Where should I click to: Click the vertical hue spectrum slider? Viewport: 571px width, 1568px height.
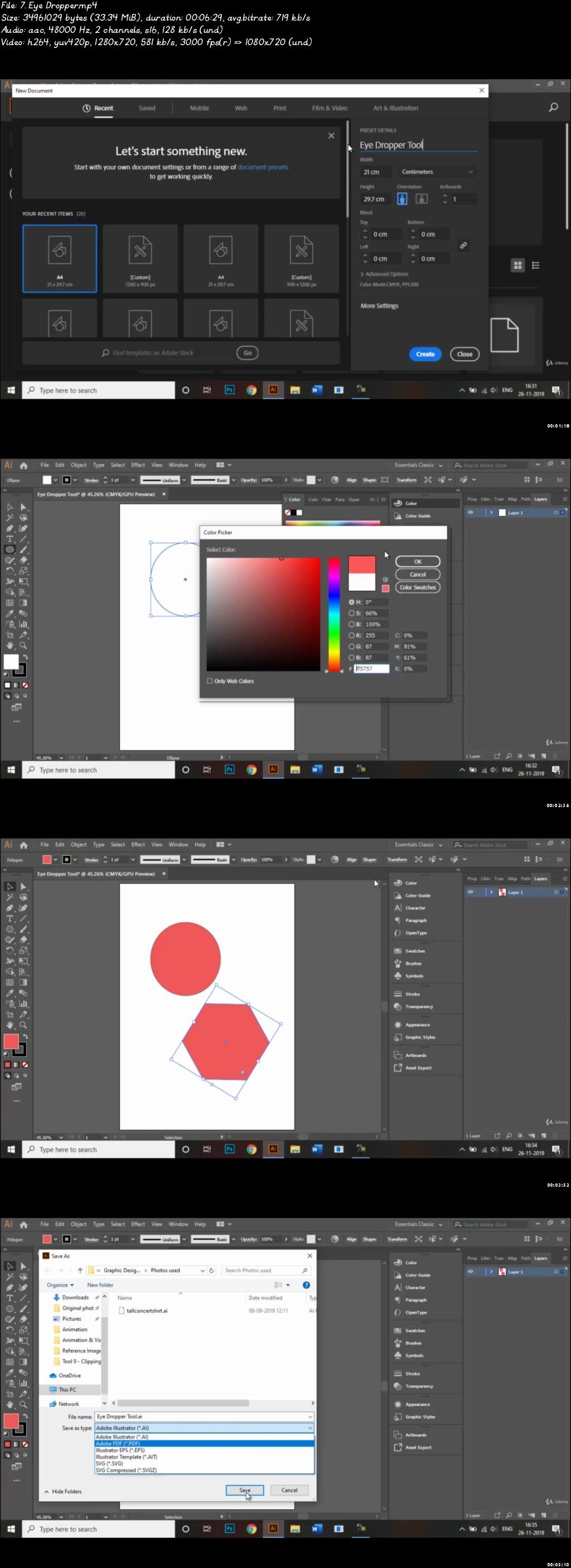pyautogui.click(x=334, y=614)
